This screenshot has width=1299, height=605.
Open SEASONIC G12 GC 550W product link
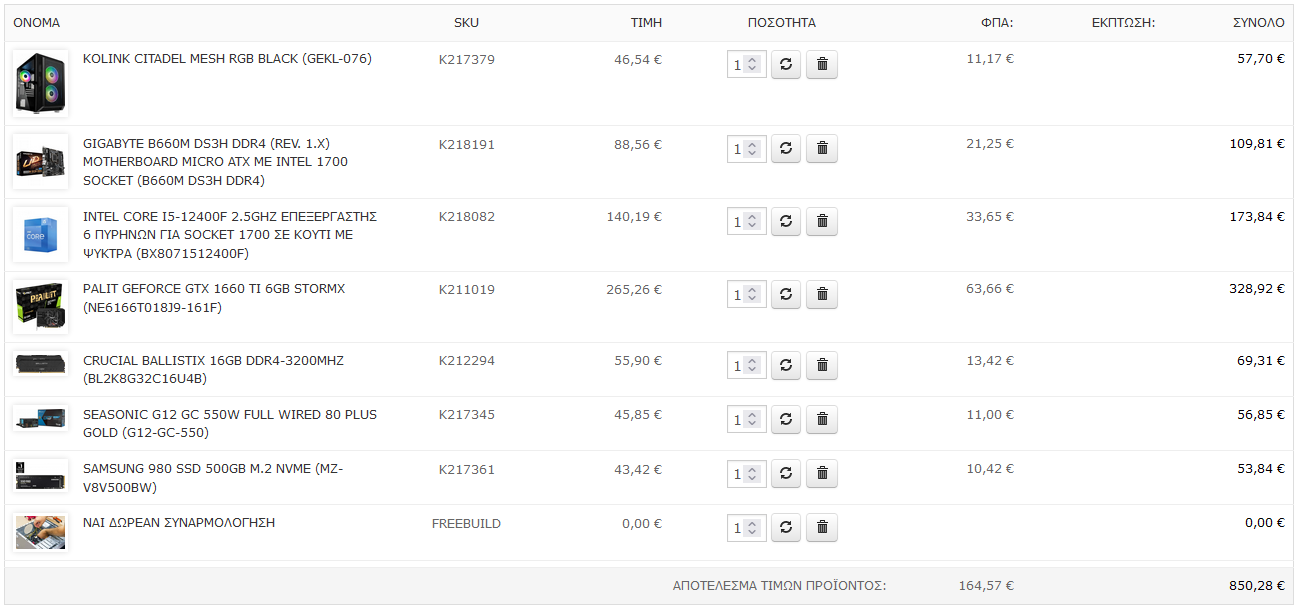point(230,424)
